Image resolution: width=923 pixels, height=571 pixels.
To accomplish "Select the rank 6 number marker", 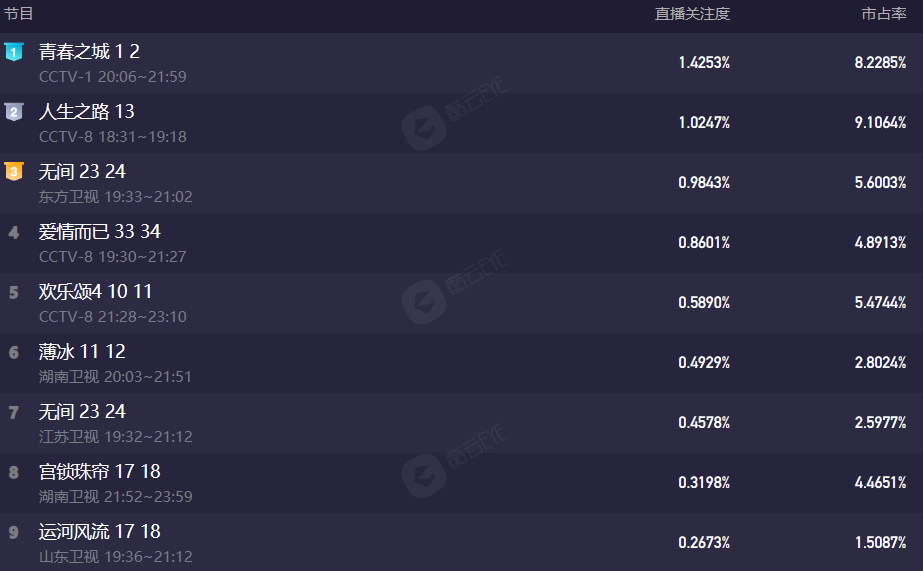I will (x=14, y=353).
